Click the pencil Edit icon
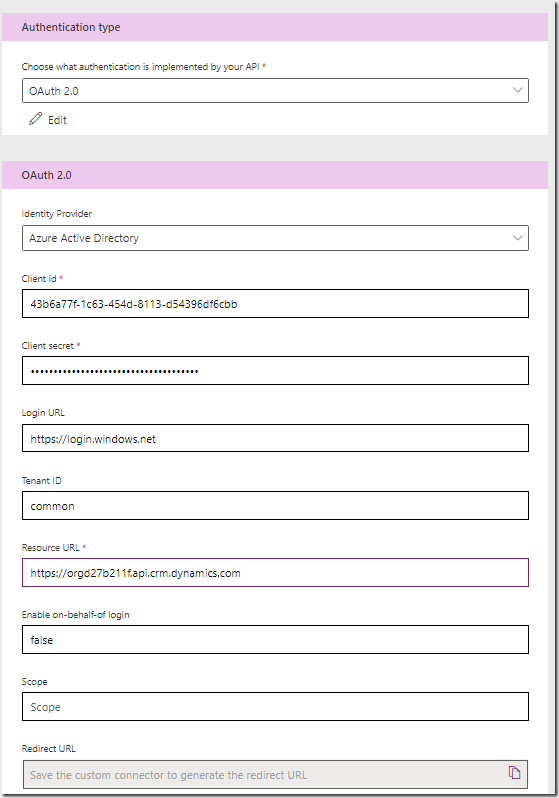The image size is (559, 798). (35, 119)
